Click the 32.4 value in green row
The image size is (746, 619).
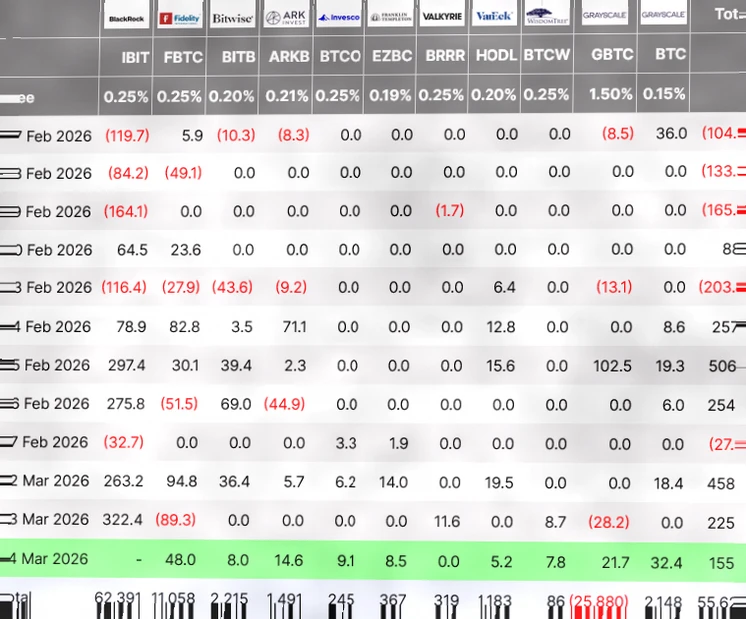[667, 563]
